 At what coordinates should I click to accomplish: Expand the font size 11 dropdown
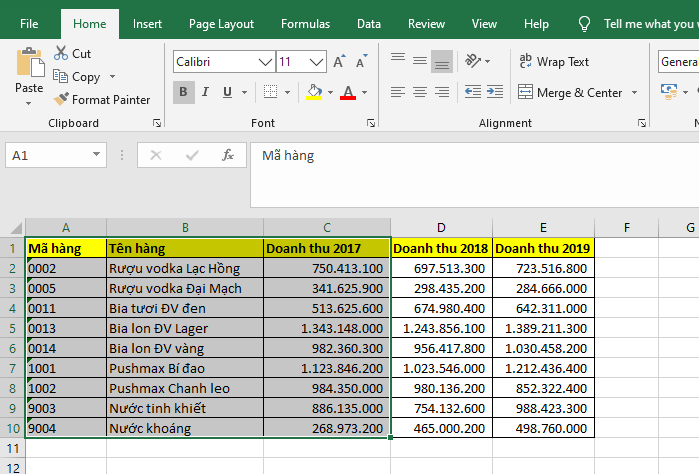coord(317,62)
